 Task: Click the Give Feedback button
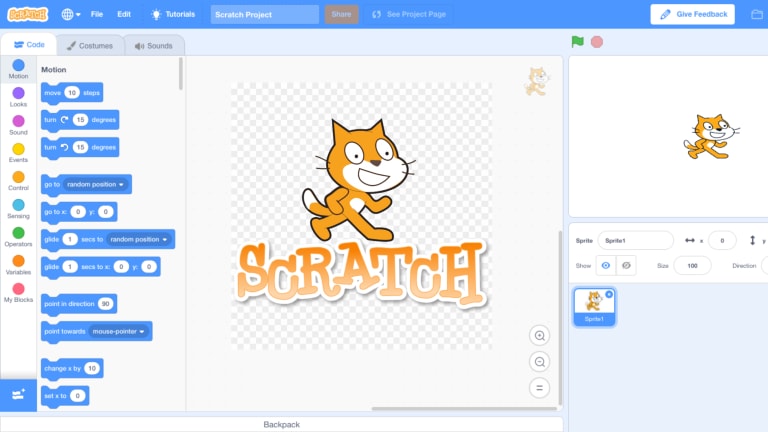pos(693,14)
